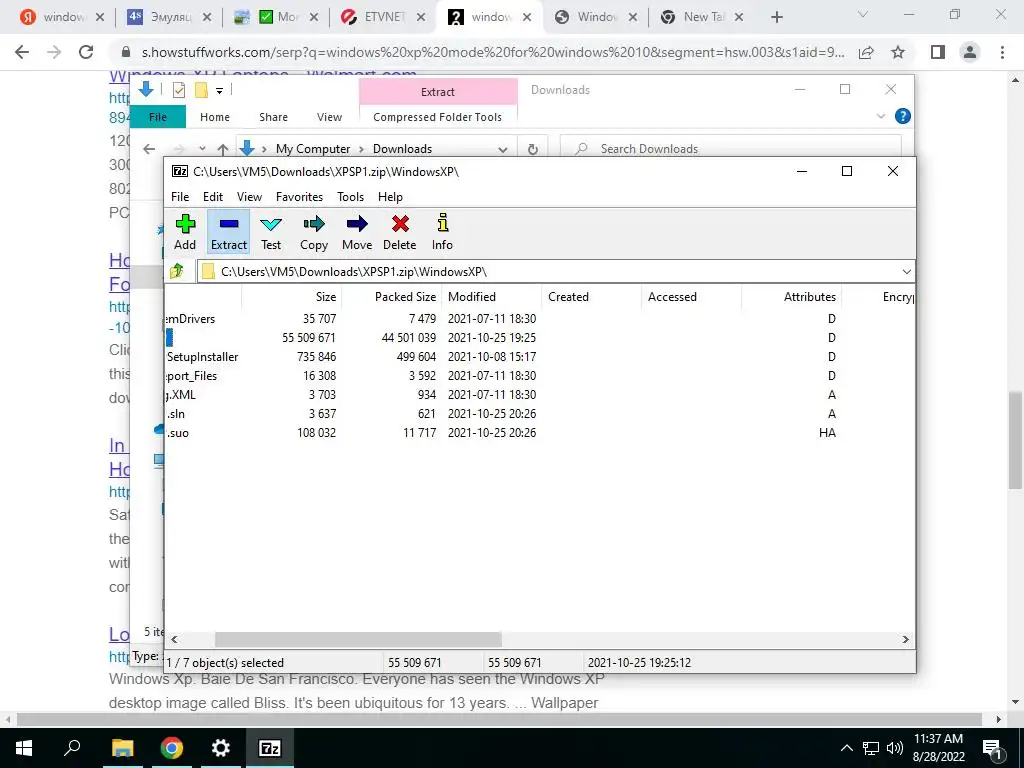Open 7-Zip View menu
Image resolution: width=1024 pixels, height=768 pixels.
[249, 197]
